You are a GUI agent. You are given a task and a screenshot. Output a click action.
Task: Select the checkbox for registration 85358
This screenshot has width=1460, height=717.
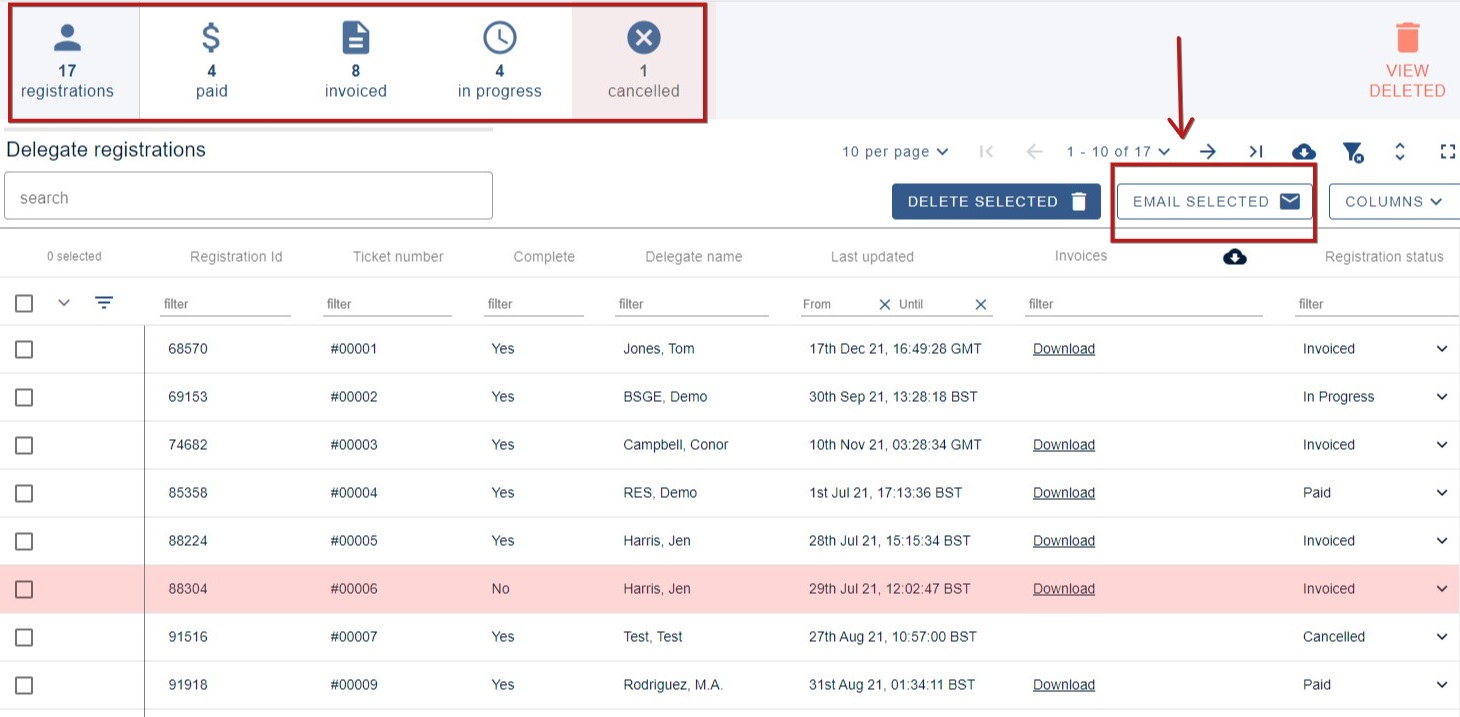(x=24, y=493)
